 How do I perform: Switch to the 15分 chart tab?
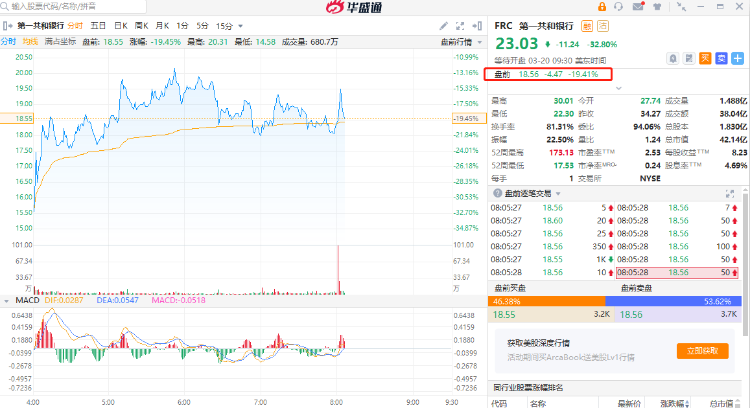click(x=224, y=26)
